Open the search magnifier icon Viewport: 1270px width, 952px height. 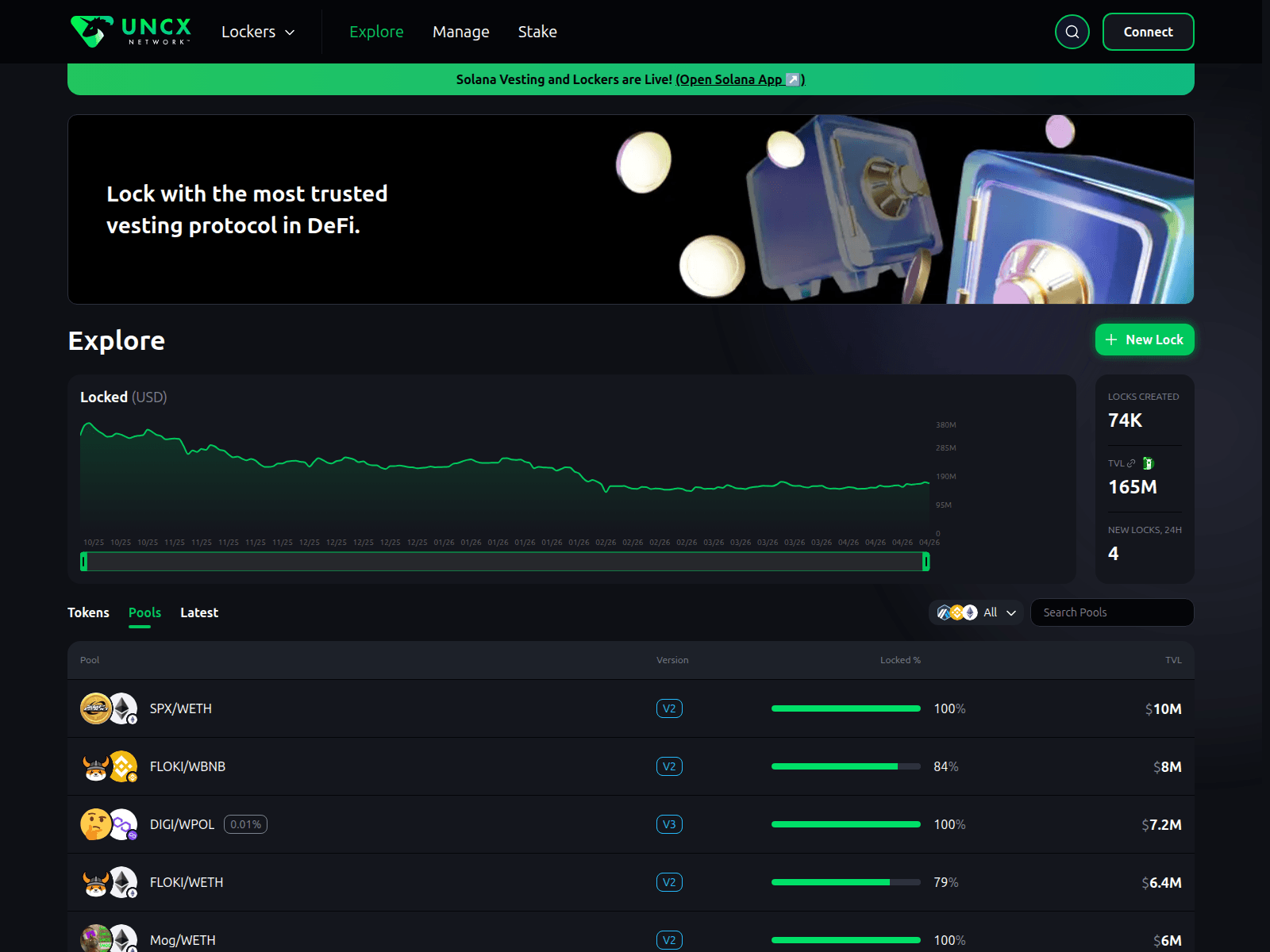[1072, 32]
